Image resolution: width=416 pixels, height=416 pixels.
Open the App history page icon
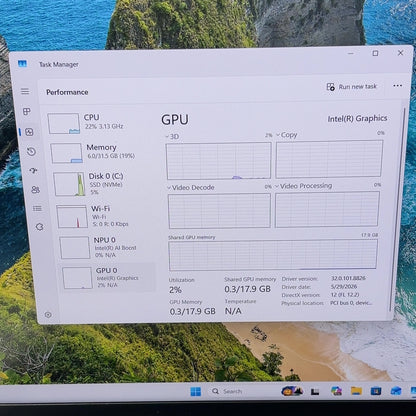point(31,152)
